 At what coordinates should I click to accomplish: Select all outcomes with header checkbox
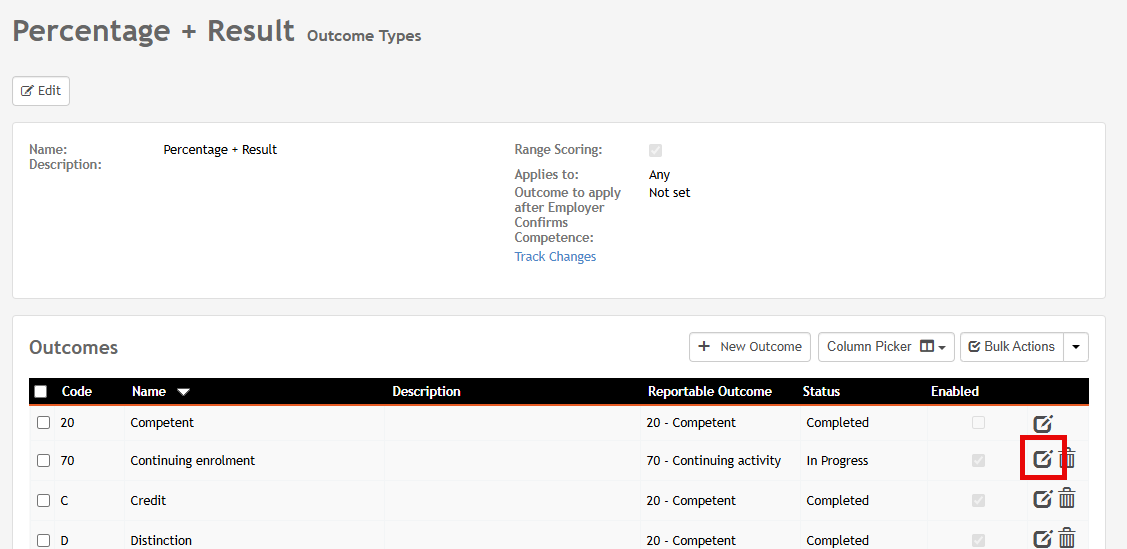[41, 392]
